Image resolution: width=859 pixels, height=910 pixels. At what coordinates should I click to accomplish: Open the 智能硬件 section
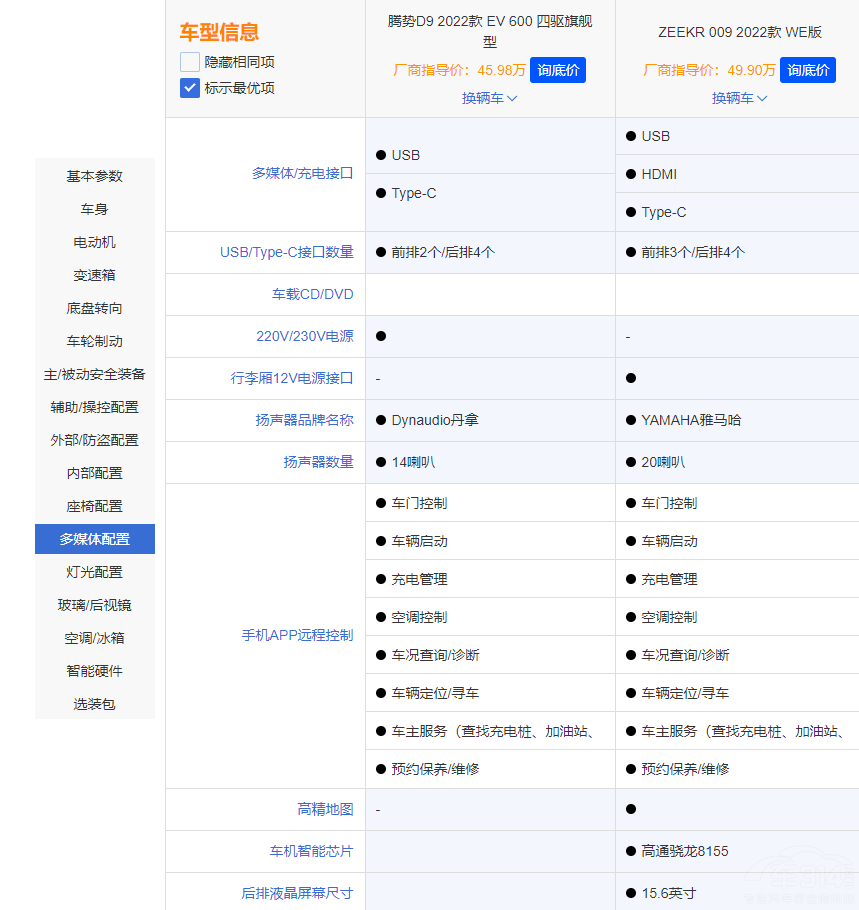pyautogui.click(x=94, y=670)
